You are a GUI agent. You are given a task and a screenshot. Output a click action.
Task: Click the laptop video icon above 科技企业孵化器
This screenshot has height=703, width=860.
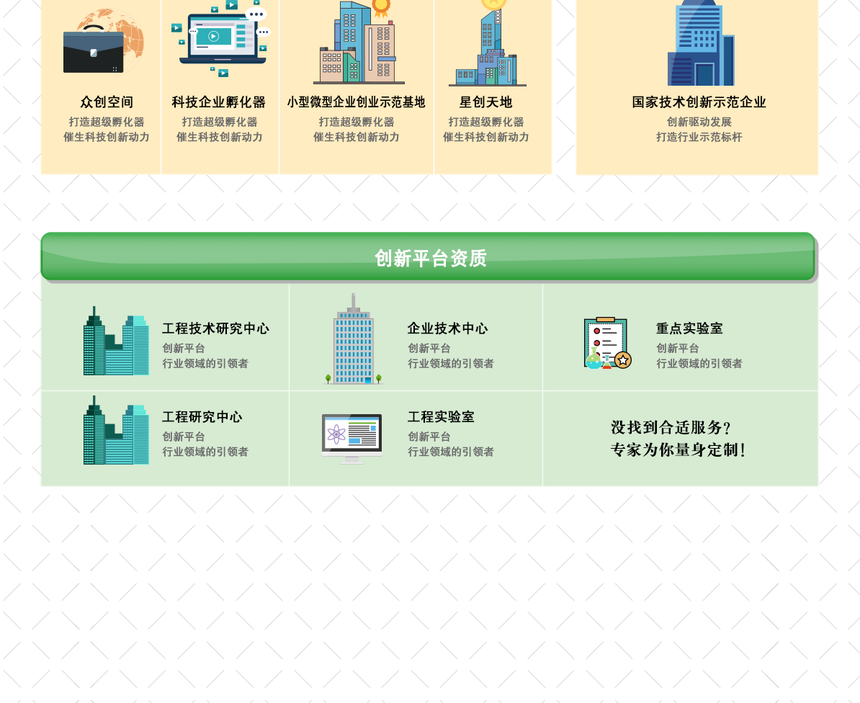tap(220, 37)
